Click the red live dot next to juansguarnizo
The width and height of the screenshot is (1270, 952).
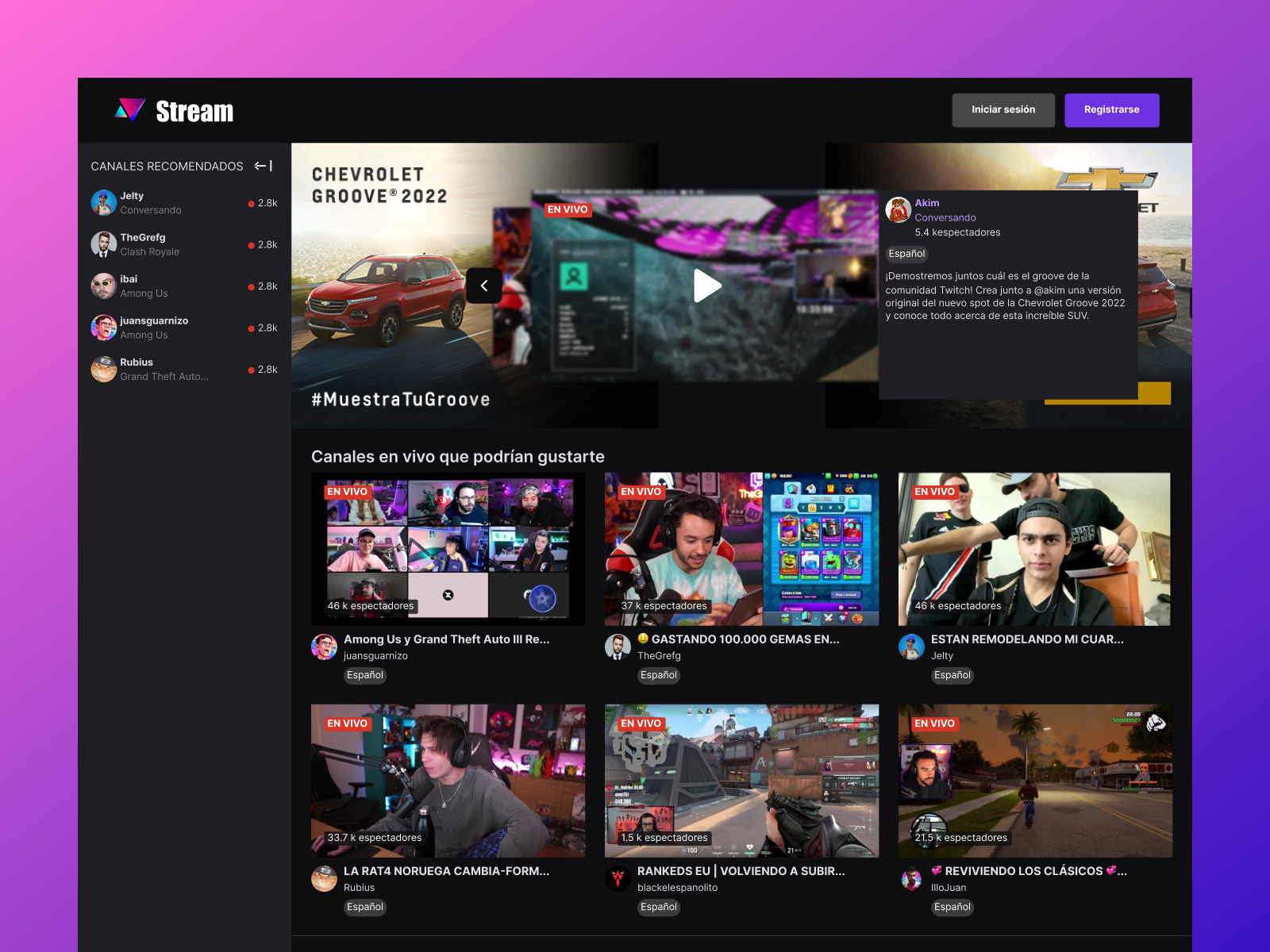252,328
